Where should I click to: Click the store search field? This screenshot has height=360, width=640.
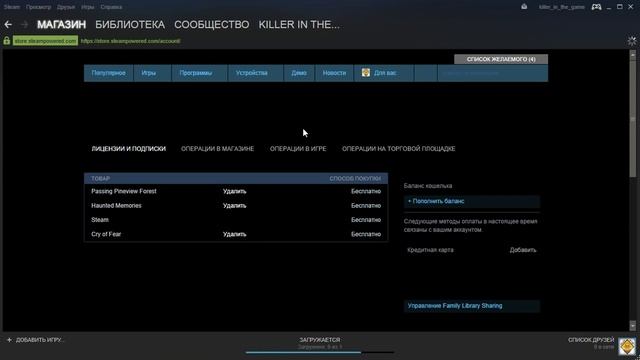(x=492, y=73)
